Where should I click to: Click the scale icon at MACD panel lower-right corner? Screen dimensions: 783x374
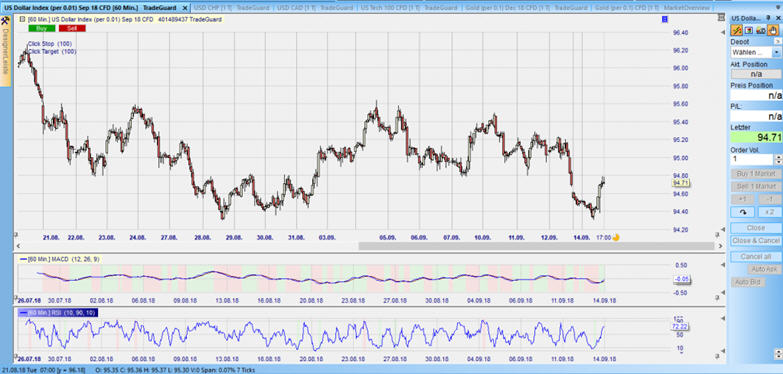(717, 298)
